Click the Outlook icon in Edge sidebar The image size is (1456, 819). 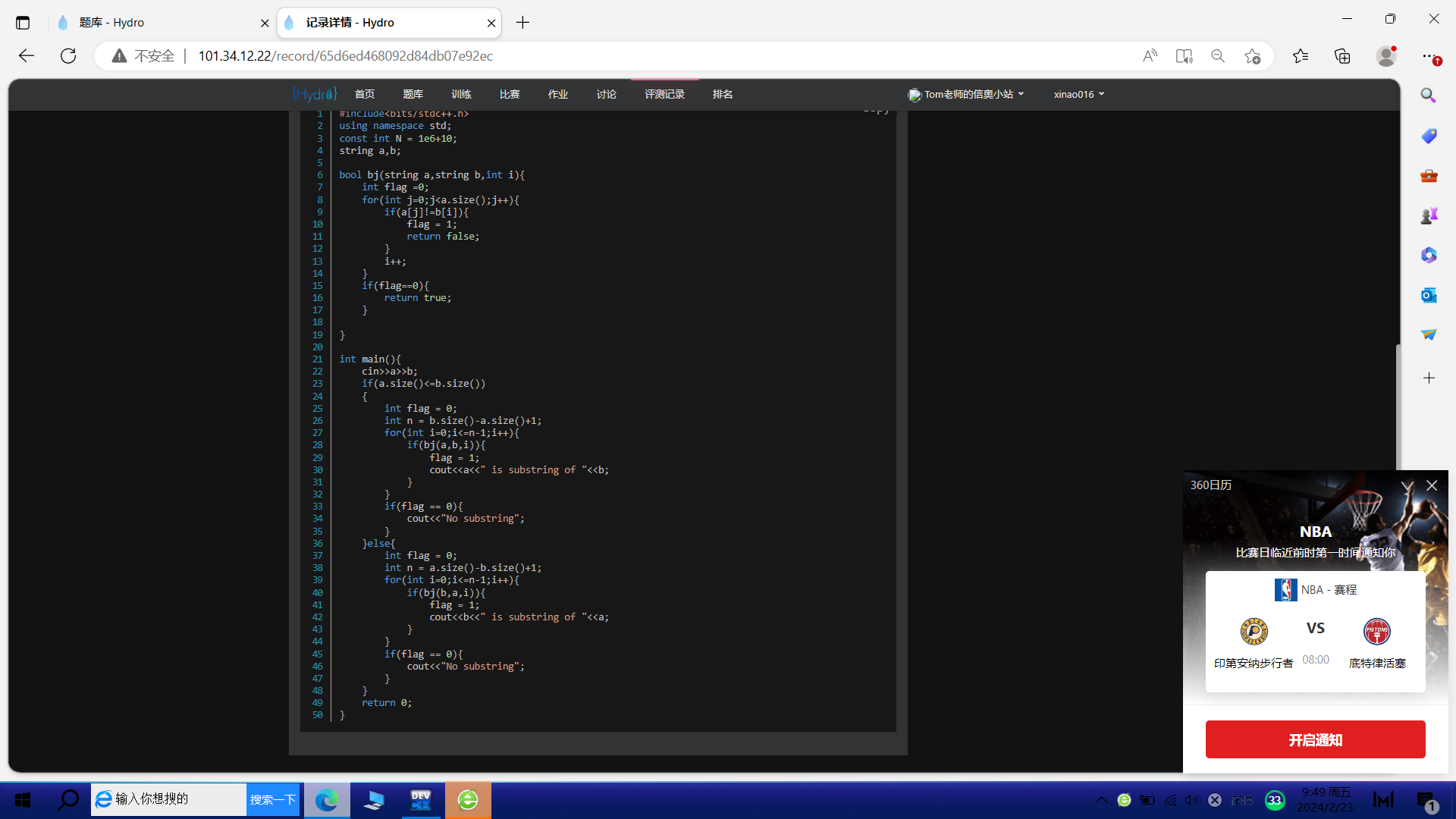(x=1429, y=295)
